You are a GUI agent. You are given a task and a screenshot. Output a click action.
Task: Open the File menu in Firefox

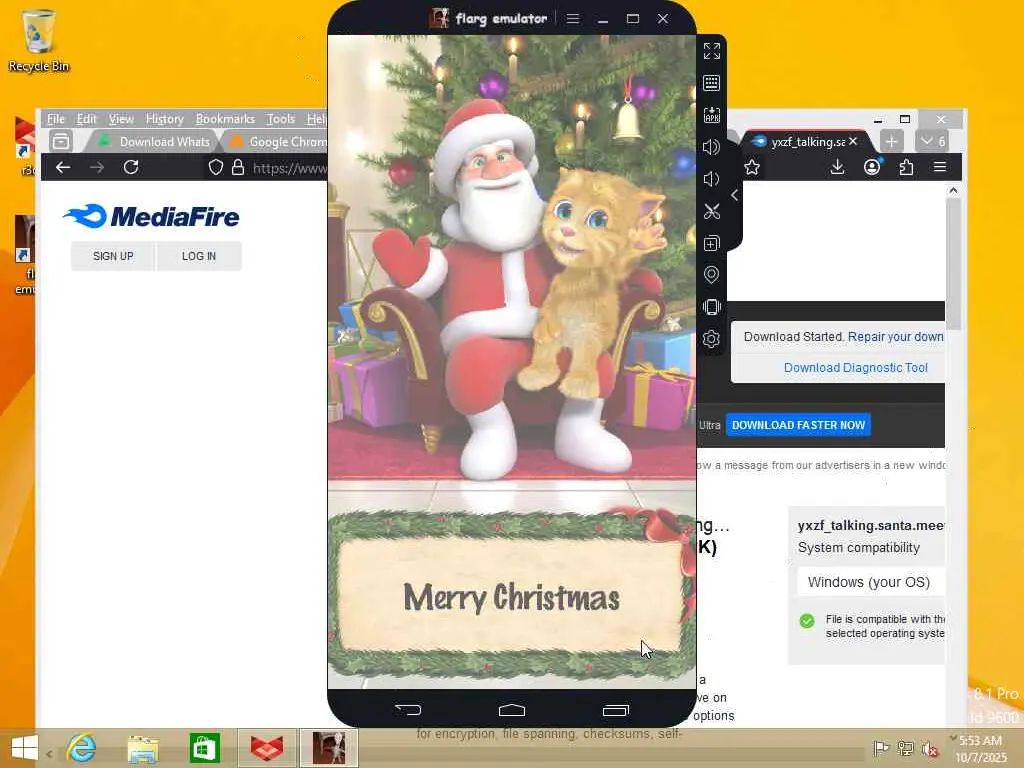click(56, 119)
